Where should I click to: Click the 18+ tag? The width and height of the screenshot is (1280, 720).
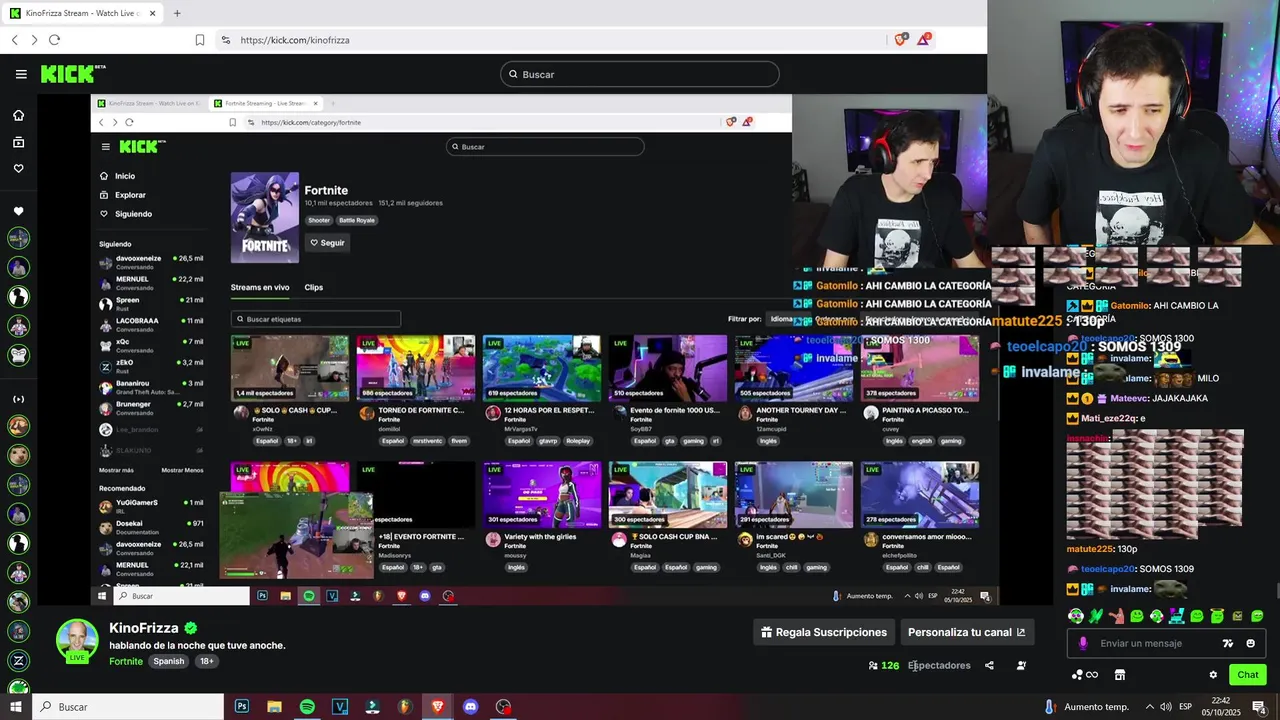(206, 661)
